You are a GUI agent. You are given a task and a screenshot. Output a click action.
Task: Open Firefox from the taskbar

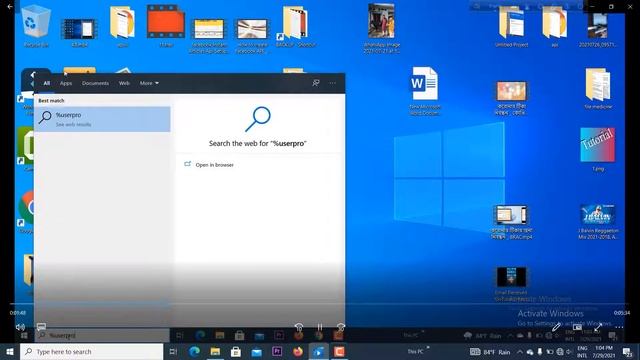coord(298,351)
